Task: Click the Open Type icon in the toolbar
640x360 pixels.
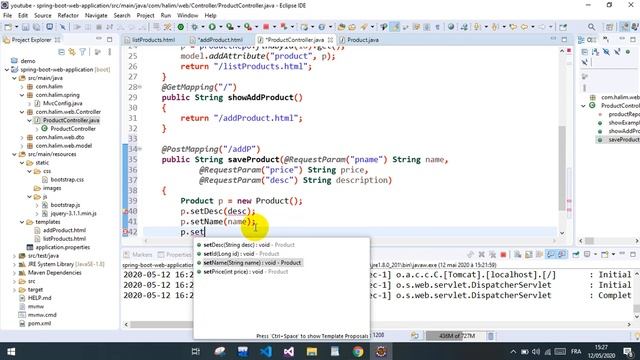Action: pos(341,27)
